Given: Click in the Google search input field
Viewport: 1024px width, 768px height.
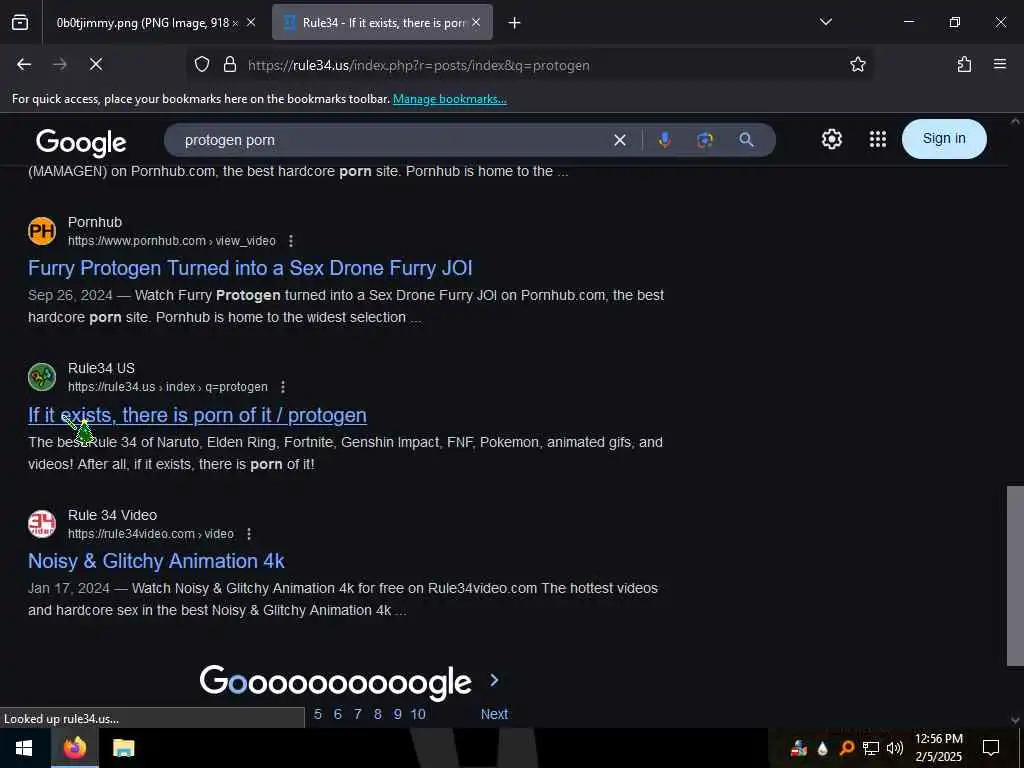Looking at the screenshot, I should (x=392, y=140).
